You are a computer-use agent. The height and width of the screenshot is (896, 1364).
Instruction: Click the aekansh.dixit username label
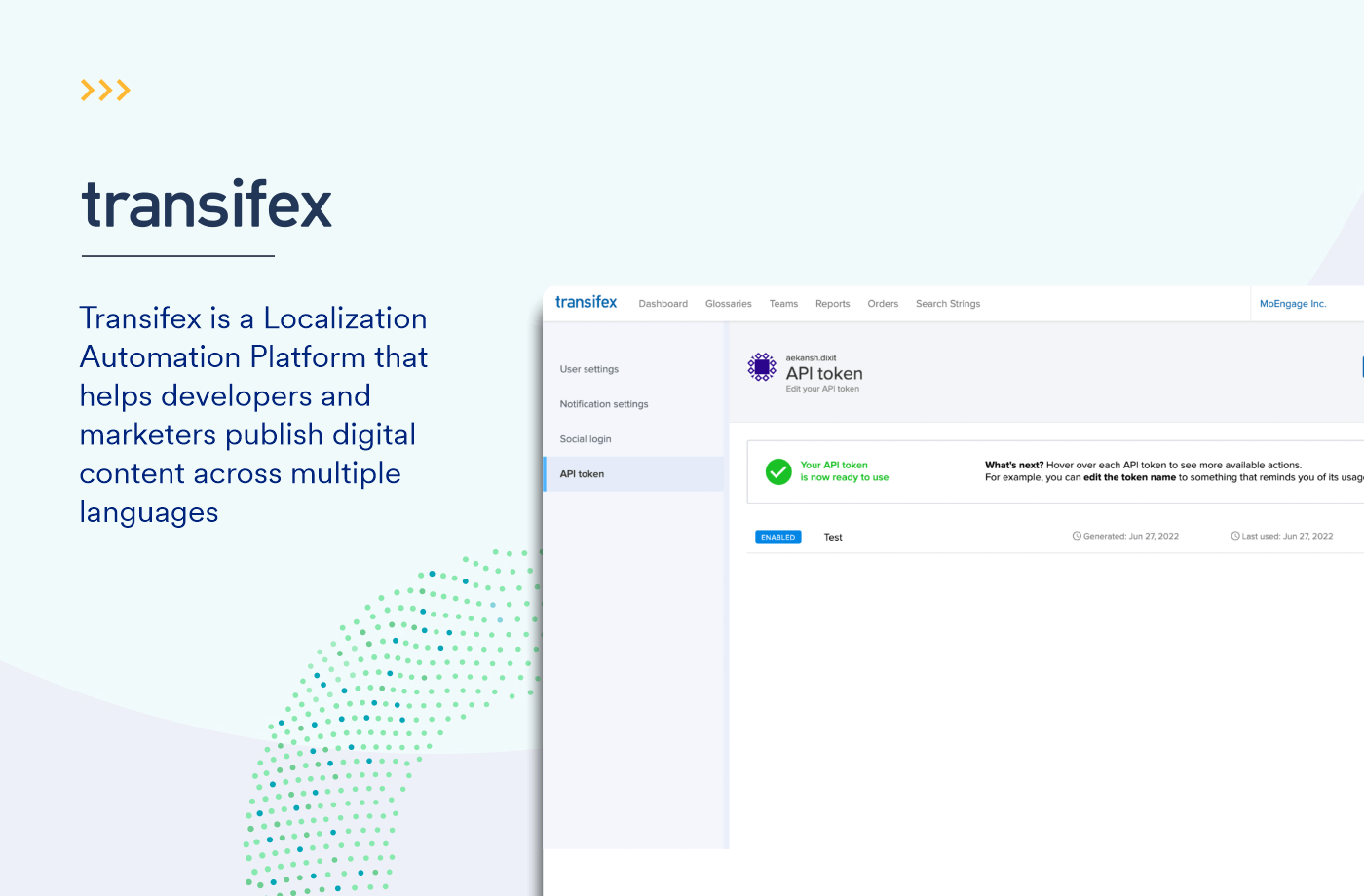[811, 358]
